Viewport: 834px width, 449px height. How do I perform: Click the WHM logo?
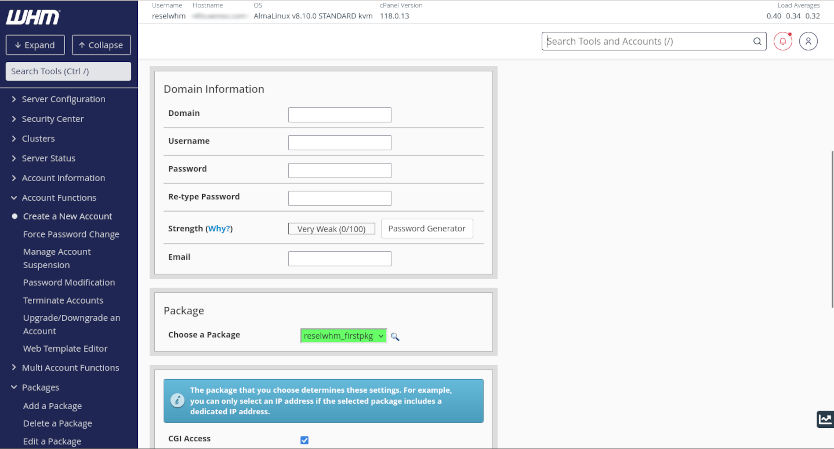click(33, 17)
